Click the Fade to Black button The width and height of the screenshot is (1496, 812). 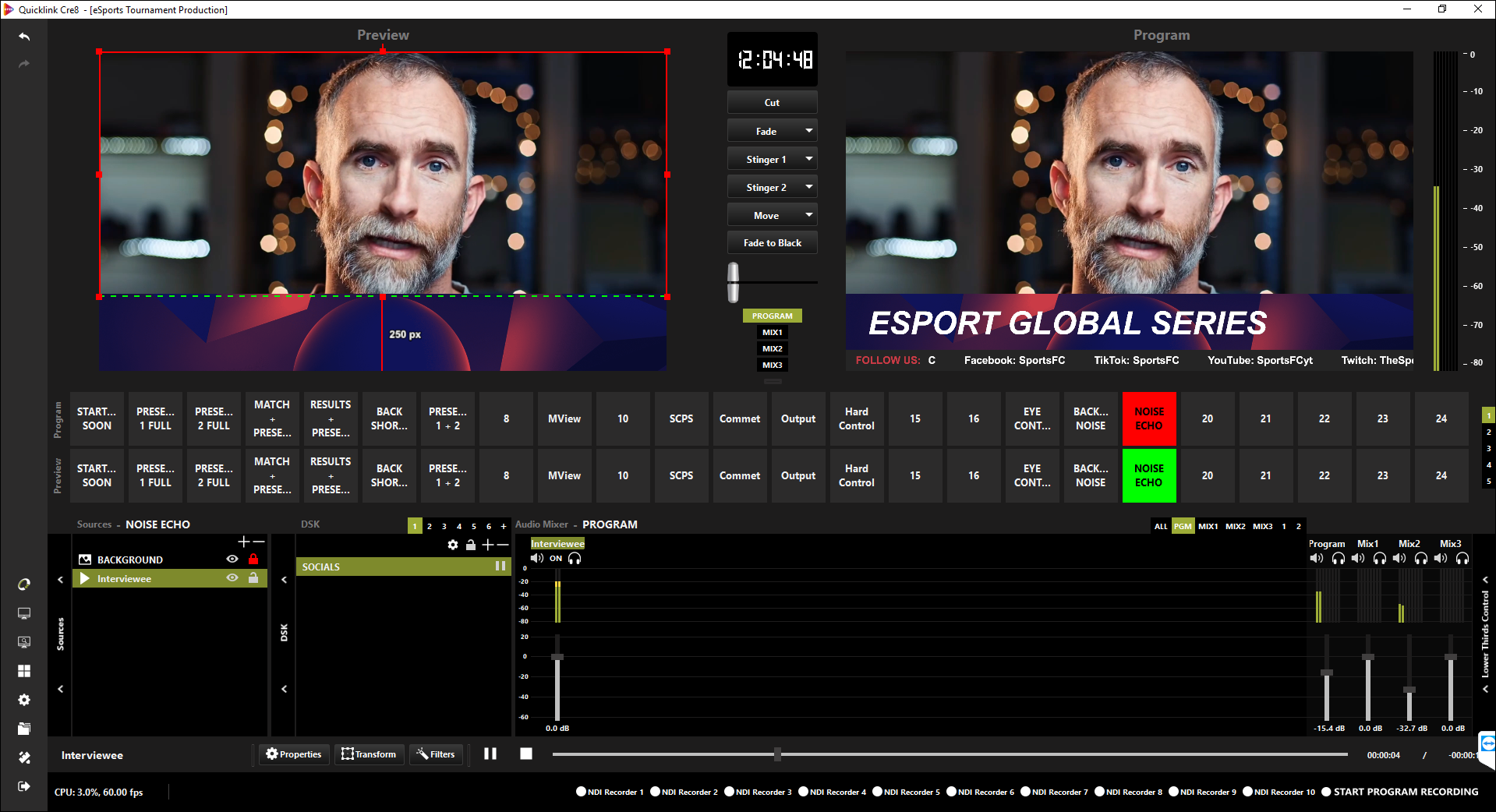[x=772, y=243]
